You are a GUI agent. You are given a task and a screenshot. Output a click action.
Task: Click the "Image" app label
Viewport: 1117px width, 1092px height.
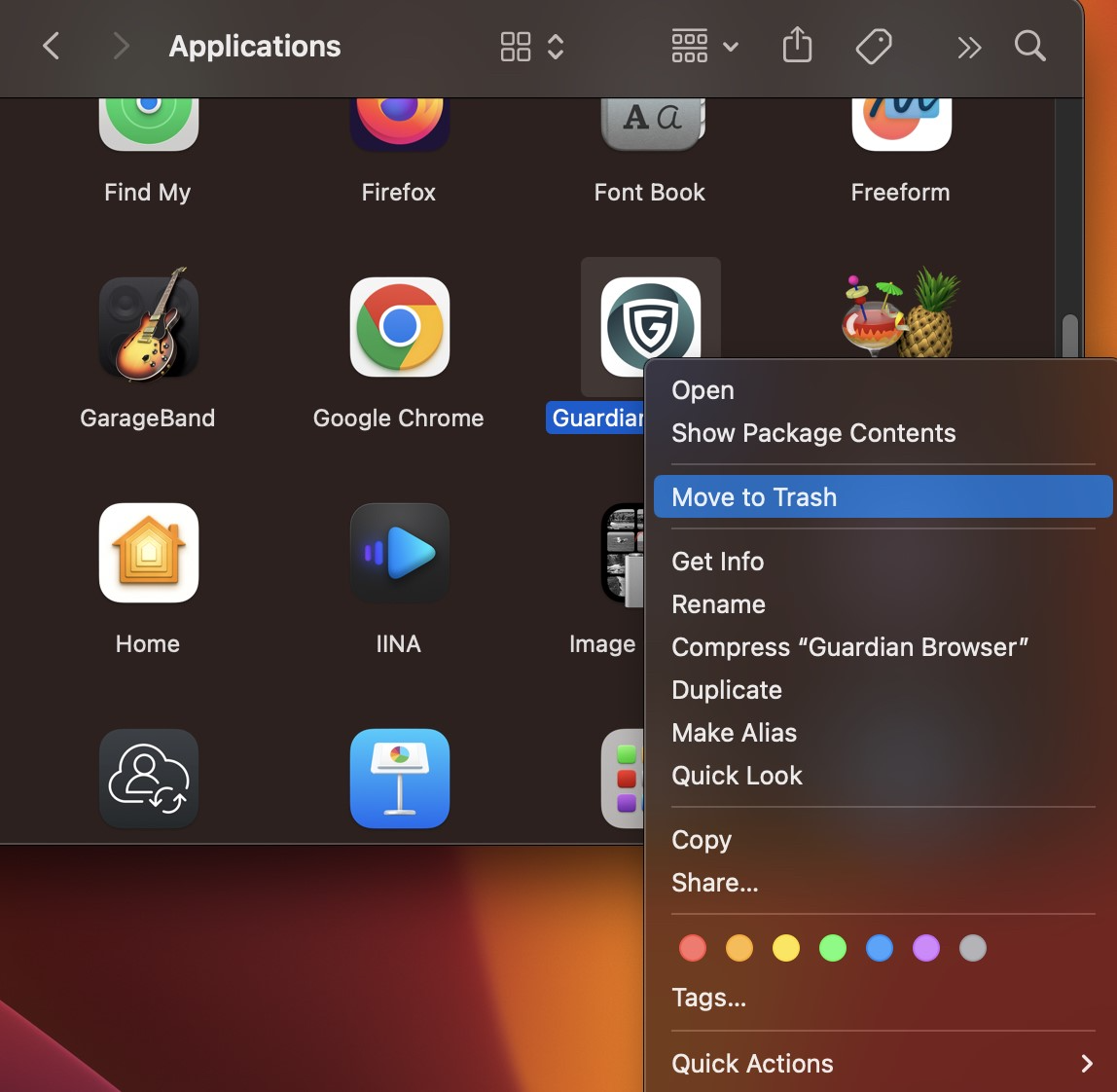[x=602, y=644]
